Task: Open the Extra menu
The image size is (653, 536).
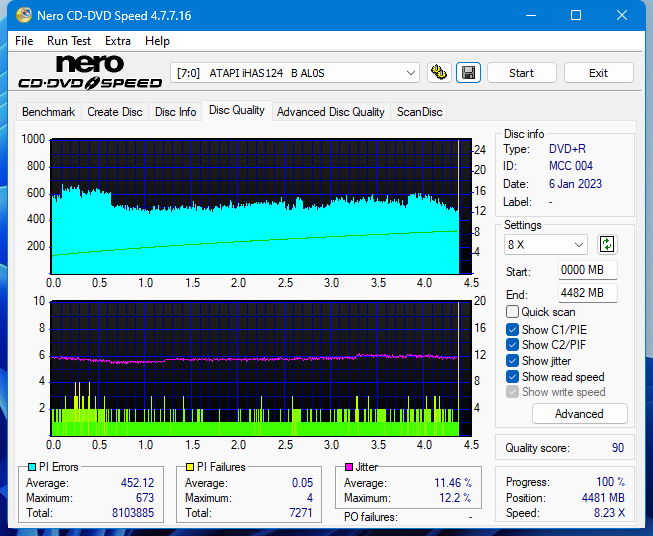Action: tap(118, 41)
